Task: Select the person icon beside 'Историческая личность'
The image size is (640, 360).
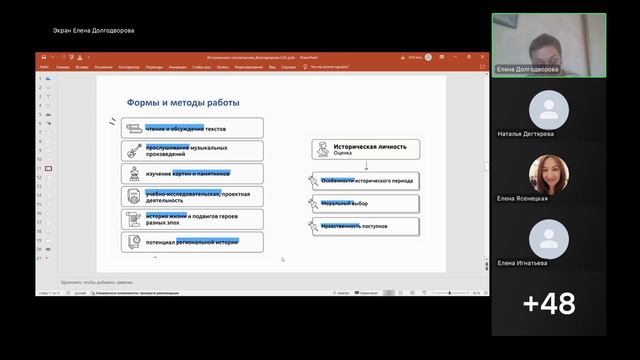Action: [323, 149]
